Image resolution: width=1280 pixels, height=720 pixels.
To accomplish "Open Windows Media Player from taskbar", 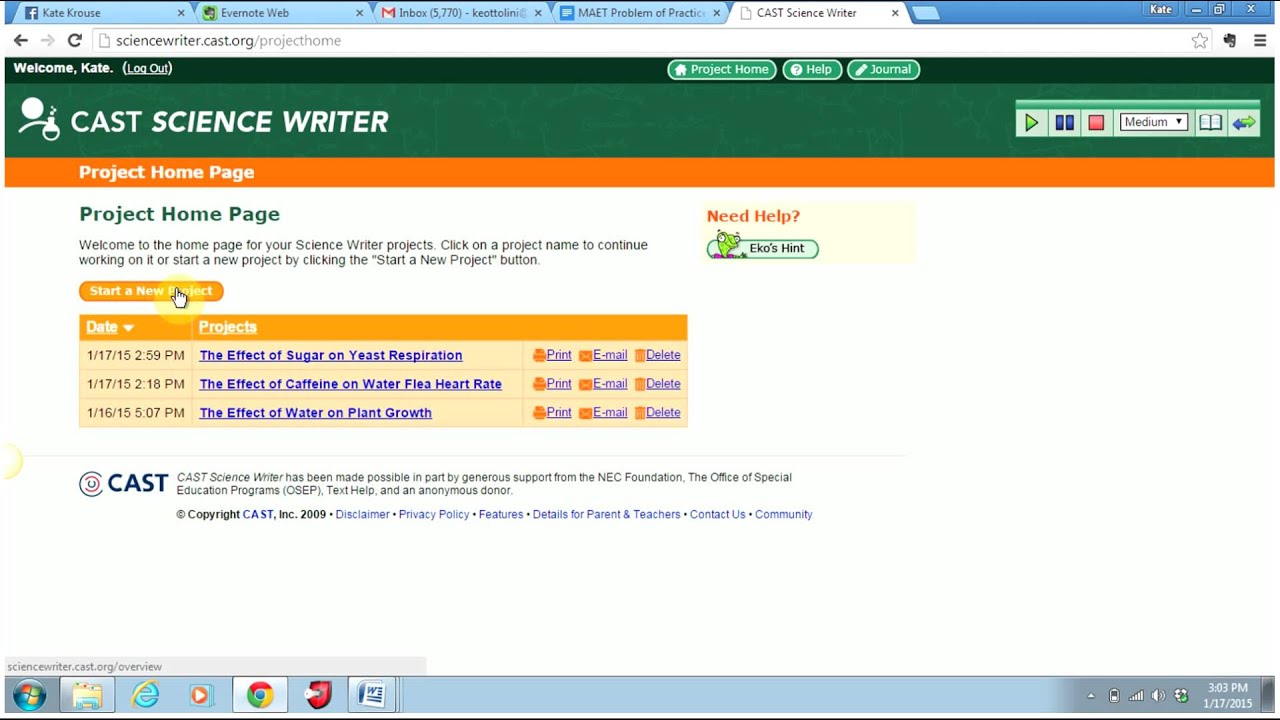I will point(201,695).
